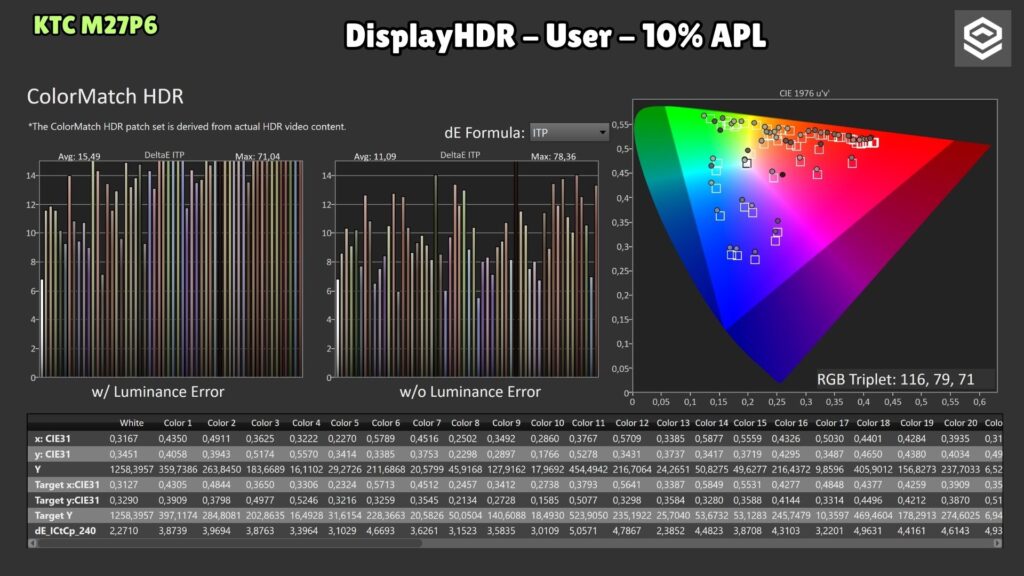Click the Color 20 dE value '4,6143'
This screenshot has height=576, width=1024.
tap(955, 531)
